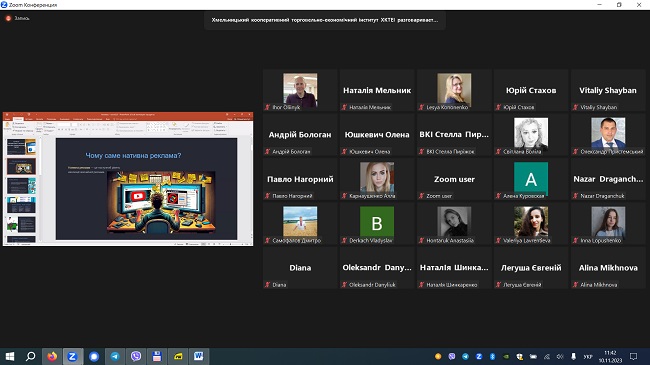Select Ihor Oliinyk's video tile photo
The height and width of the screenshot is (365, 650).
[x=300, y=89]
